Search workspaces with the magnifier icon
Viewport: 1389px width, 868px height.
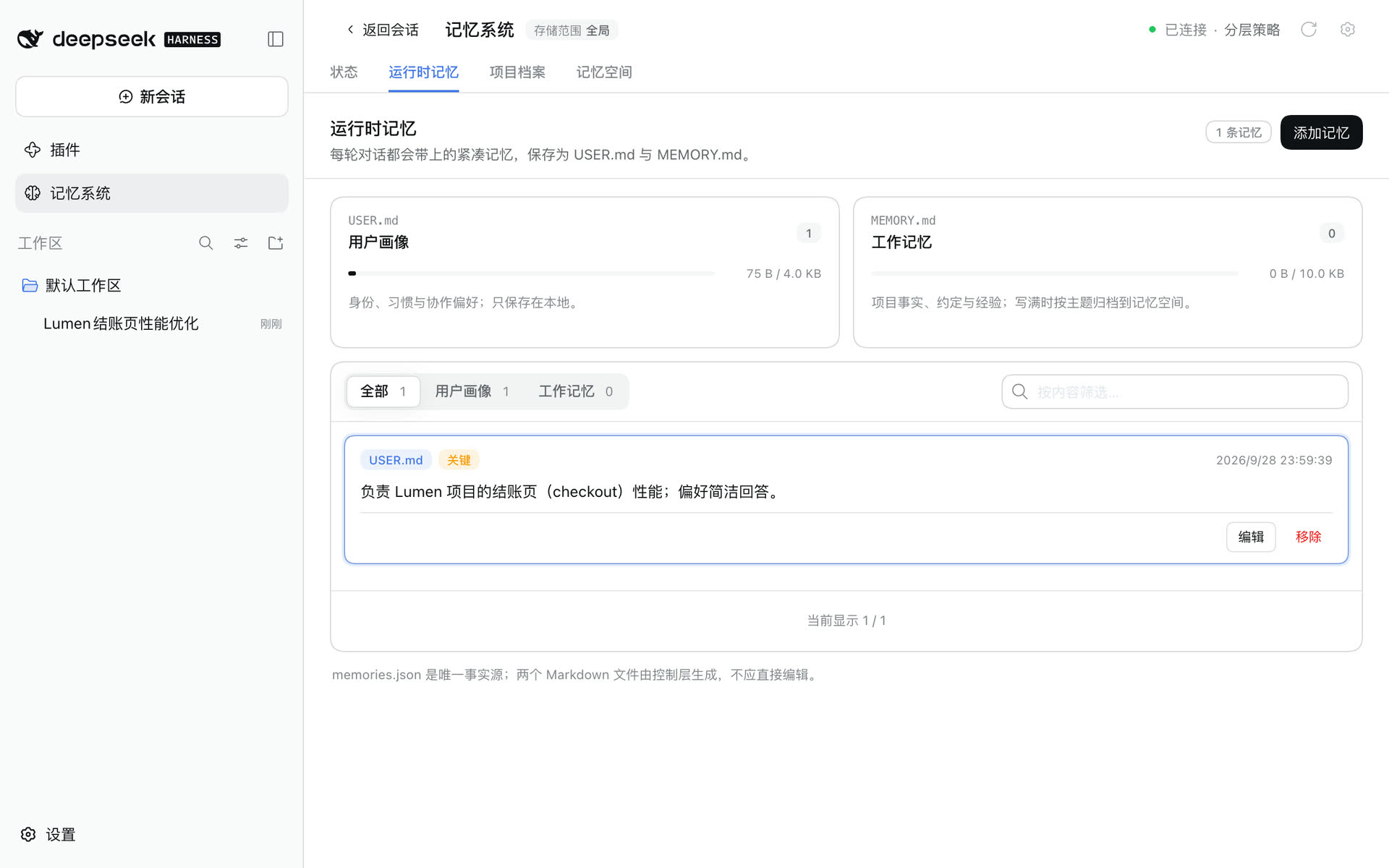point(206,243)
